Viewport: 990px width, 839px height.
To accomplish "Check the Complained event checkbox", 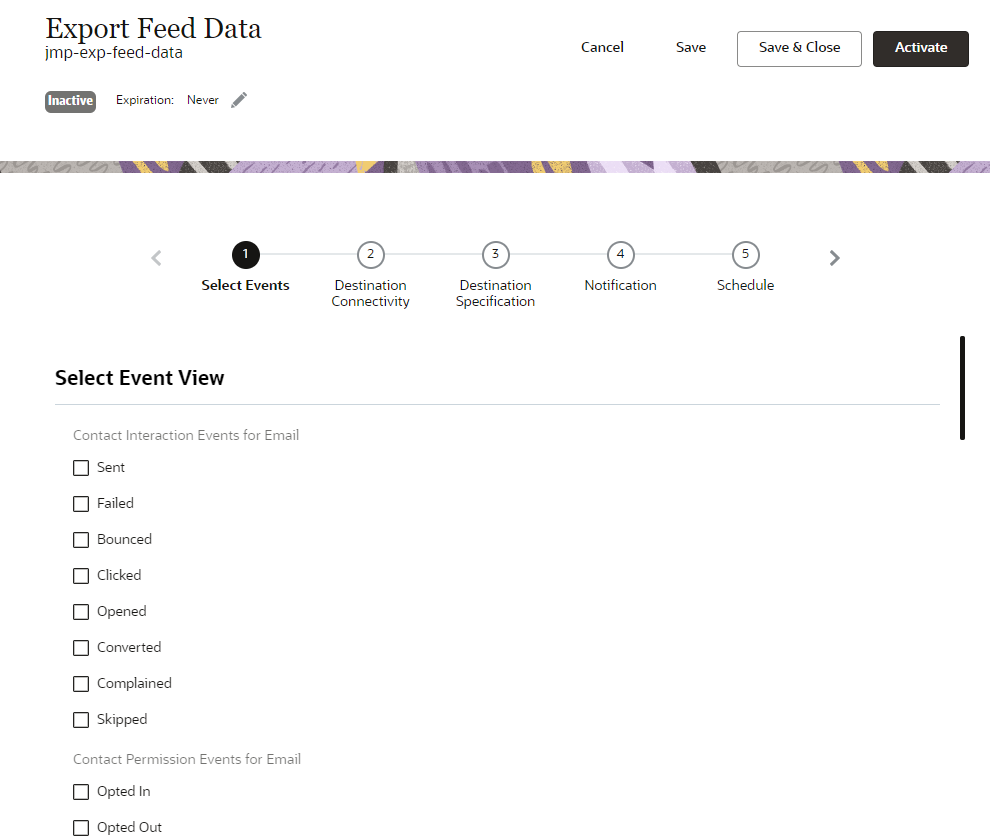I will point(81,683).
